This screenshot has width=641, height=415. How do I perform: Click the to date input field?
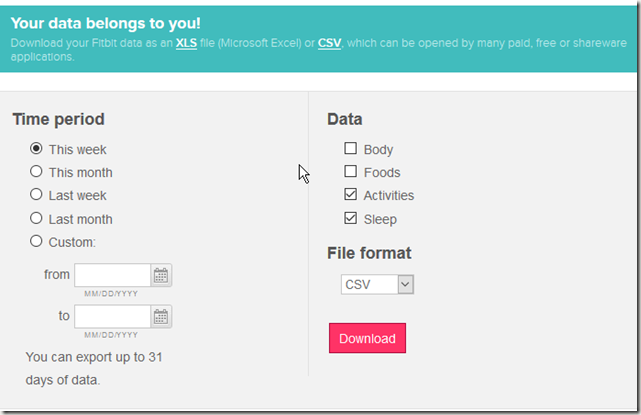(x=112, y=316)
